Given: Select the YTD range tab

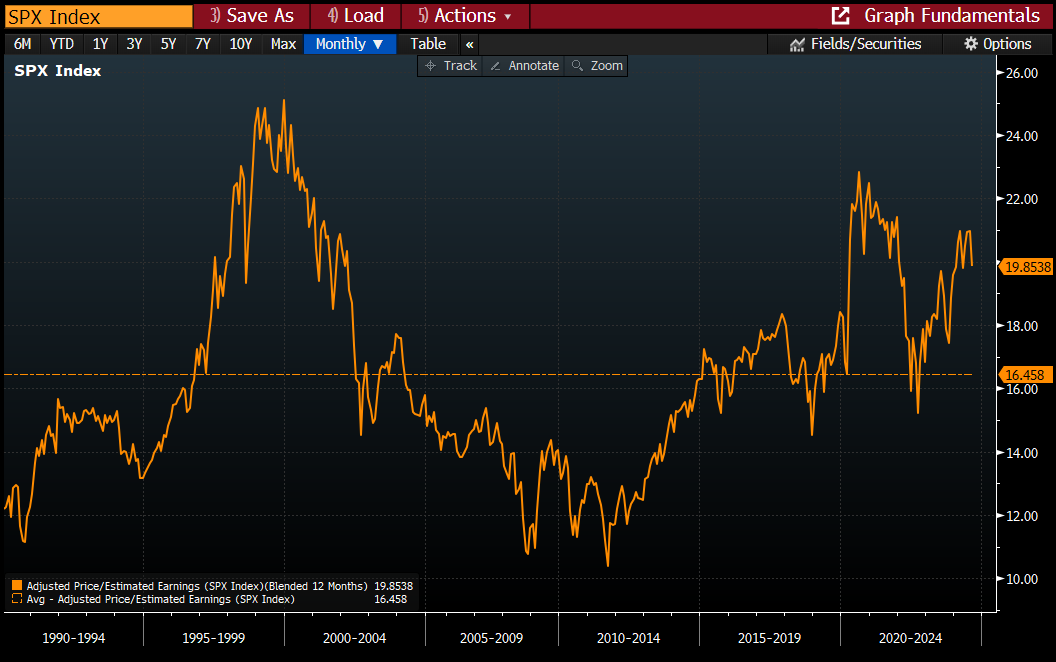Looking at the screenshot, I should 61,44.
